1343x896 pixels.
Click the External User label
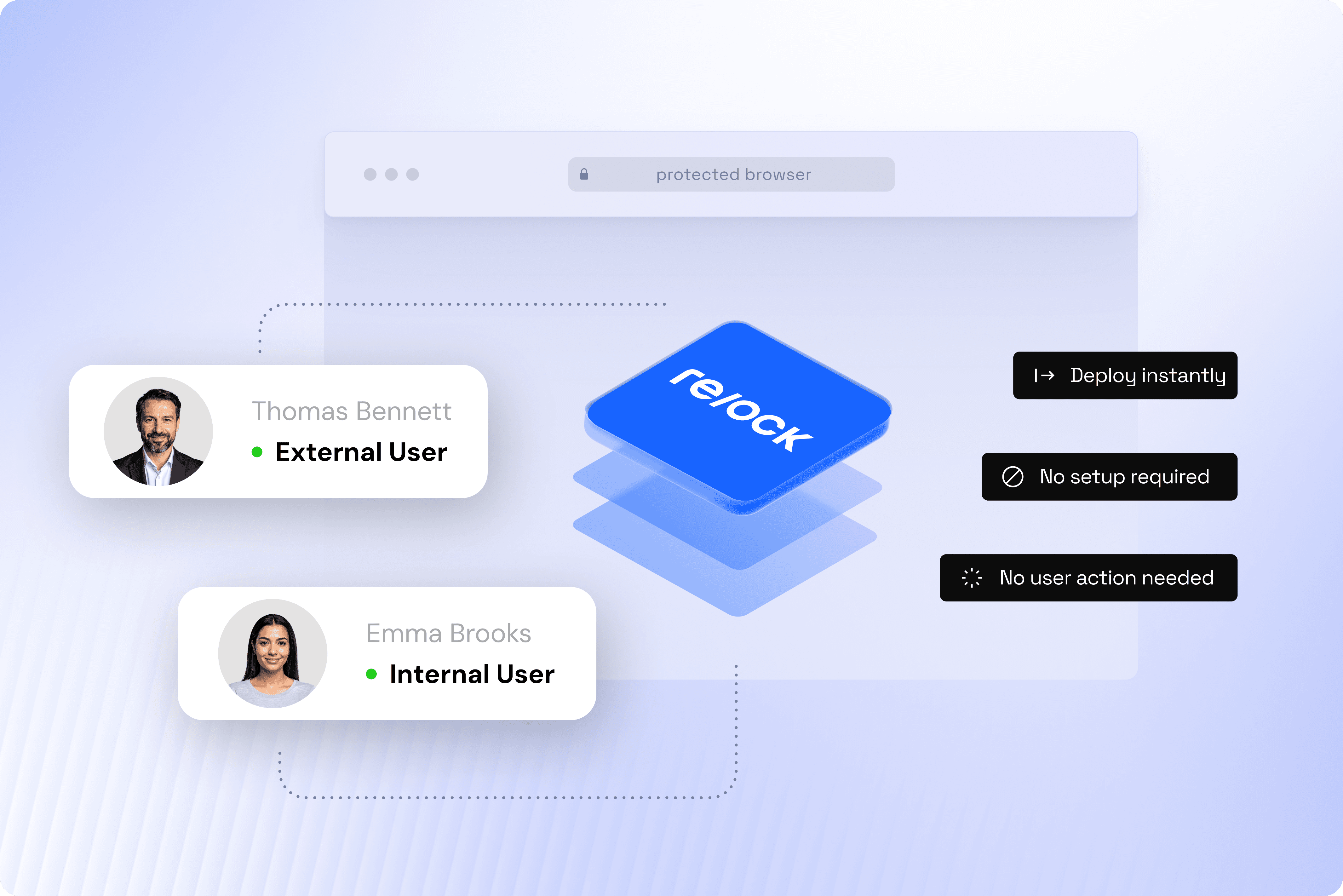click(361, 452)
